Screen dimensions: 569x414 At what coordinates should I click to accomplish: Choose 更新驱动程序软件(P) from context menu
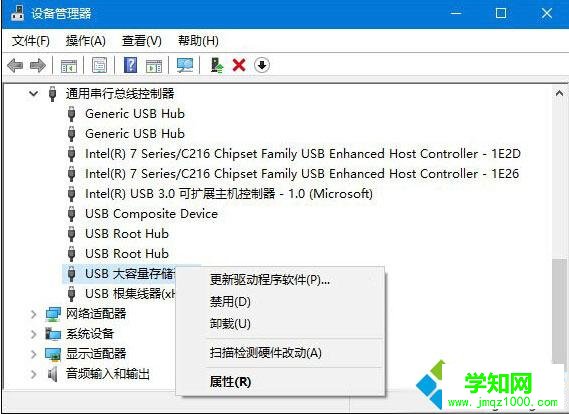tap(270, 280)
